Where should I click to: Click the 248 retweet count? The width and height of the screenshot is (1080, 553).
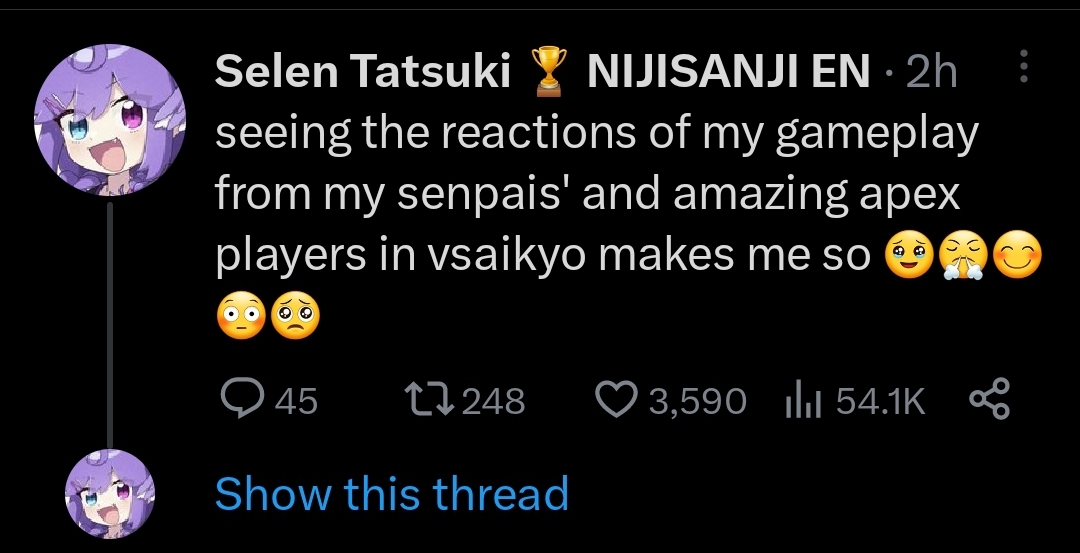click(x=494, y=402)
